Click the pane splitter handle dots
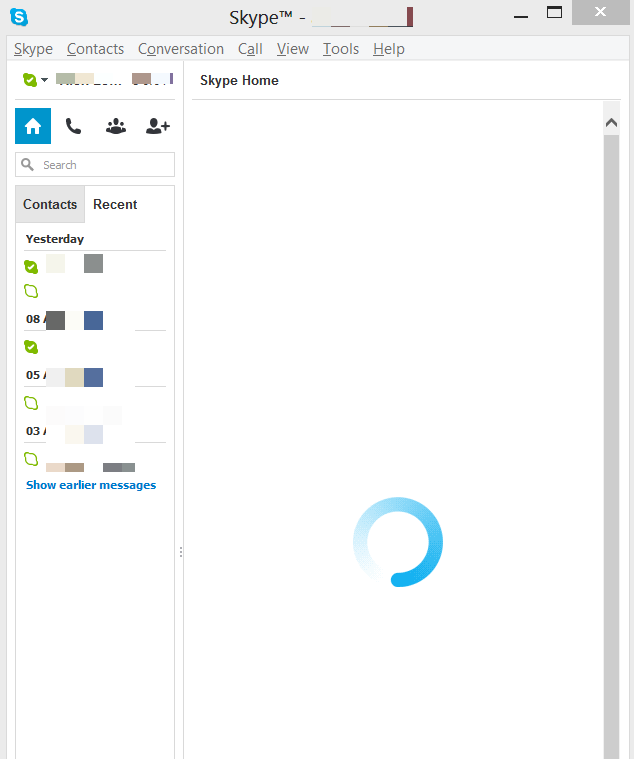This screenshot has width=634, height=759. click(181, 552)
